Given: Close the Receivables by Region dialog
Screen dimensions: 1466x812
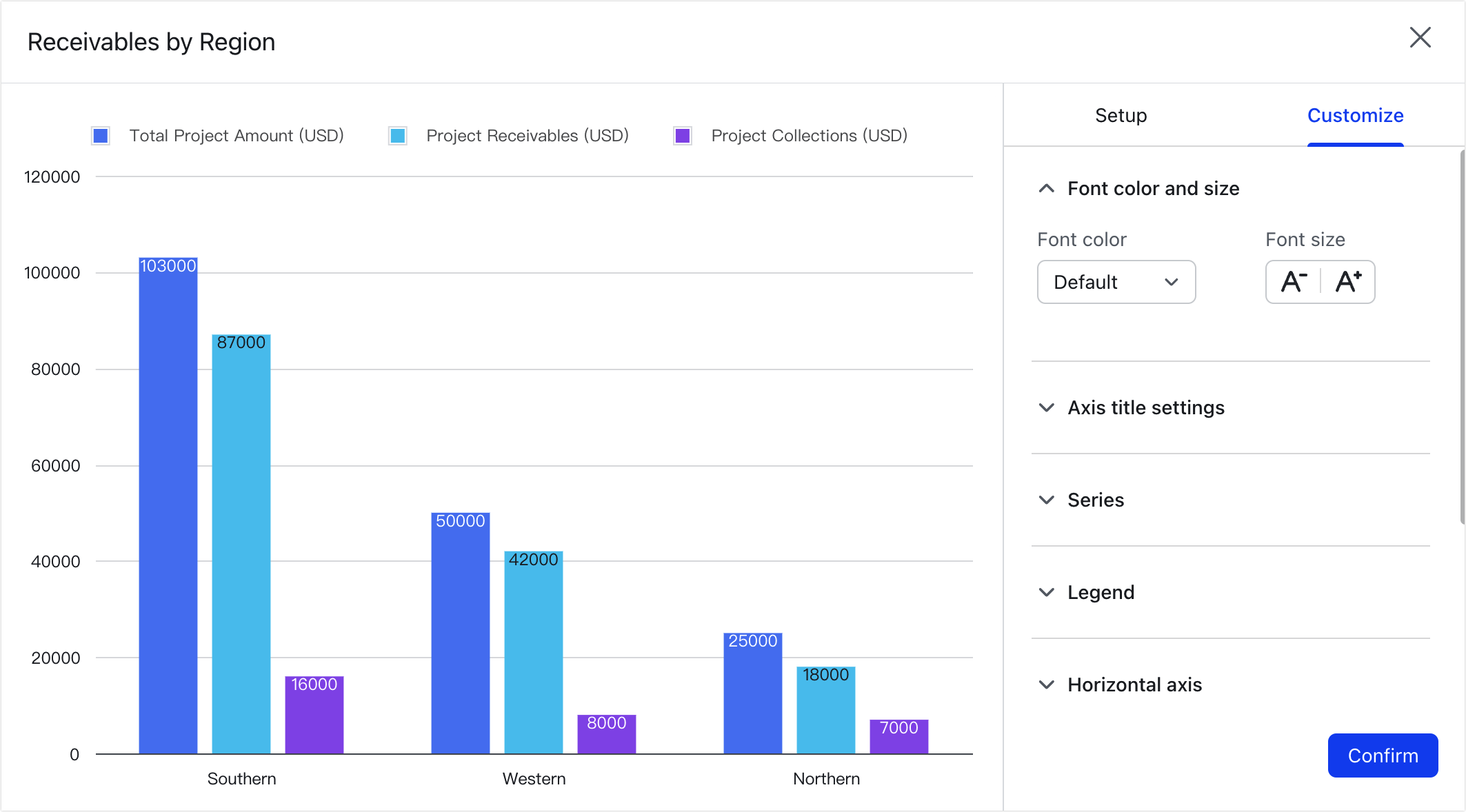Looking at the screenshot, I should (x=1420, y=38).
